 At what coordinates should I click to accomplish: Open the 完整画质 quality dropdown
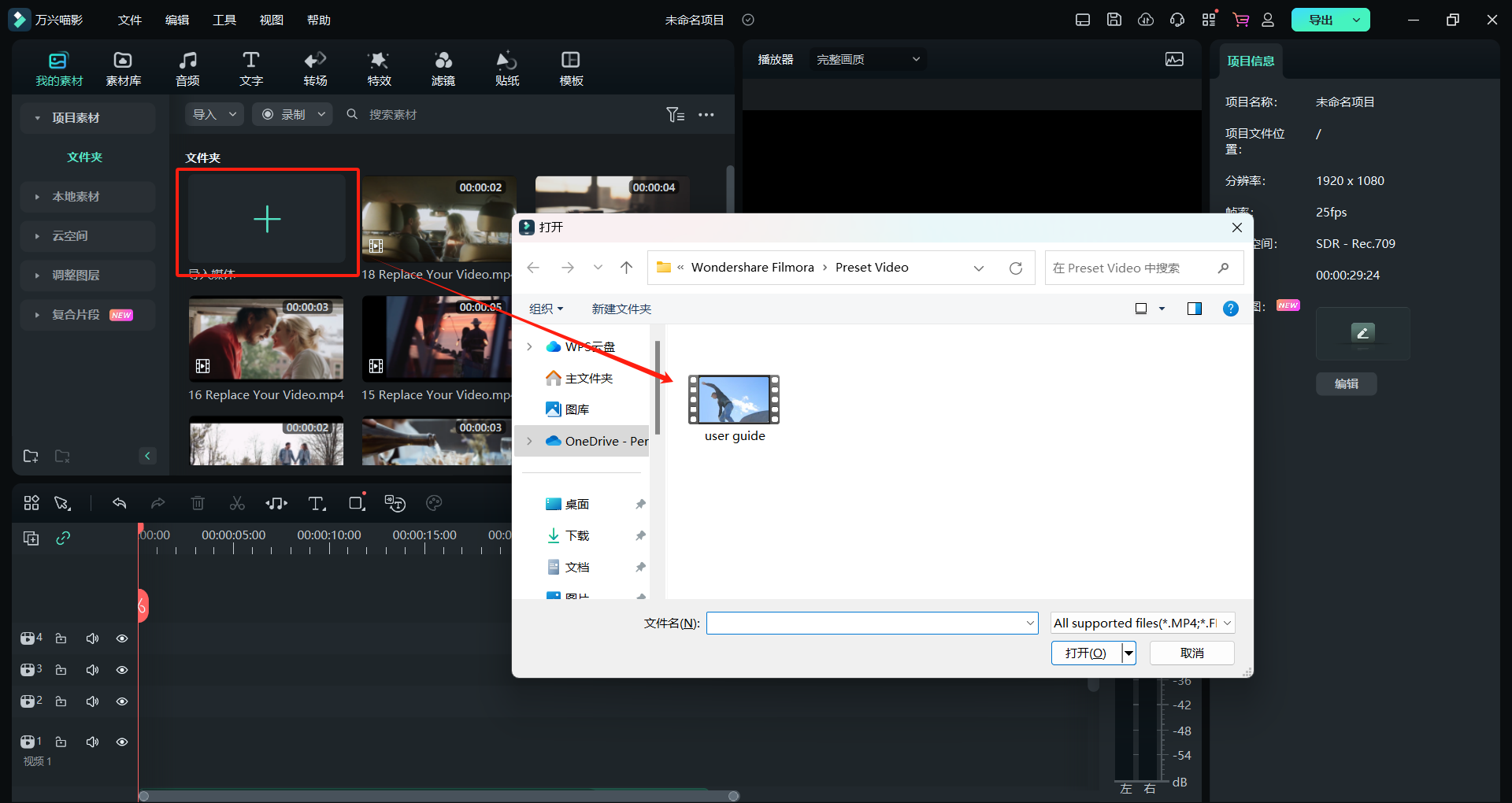click(867, 59)
